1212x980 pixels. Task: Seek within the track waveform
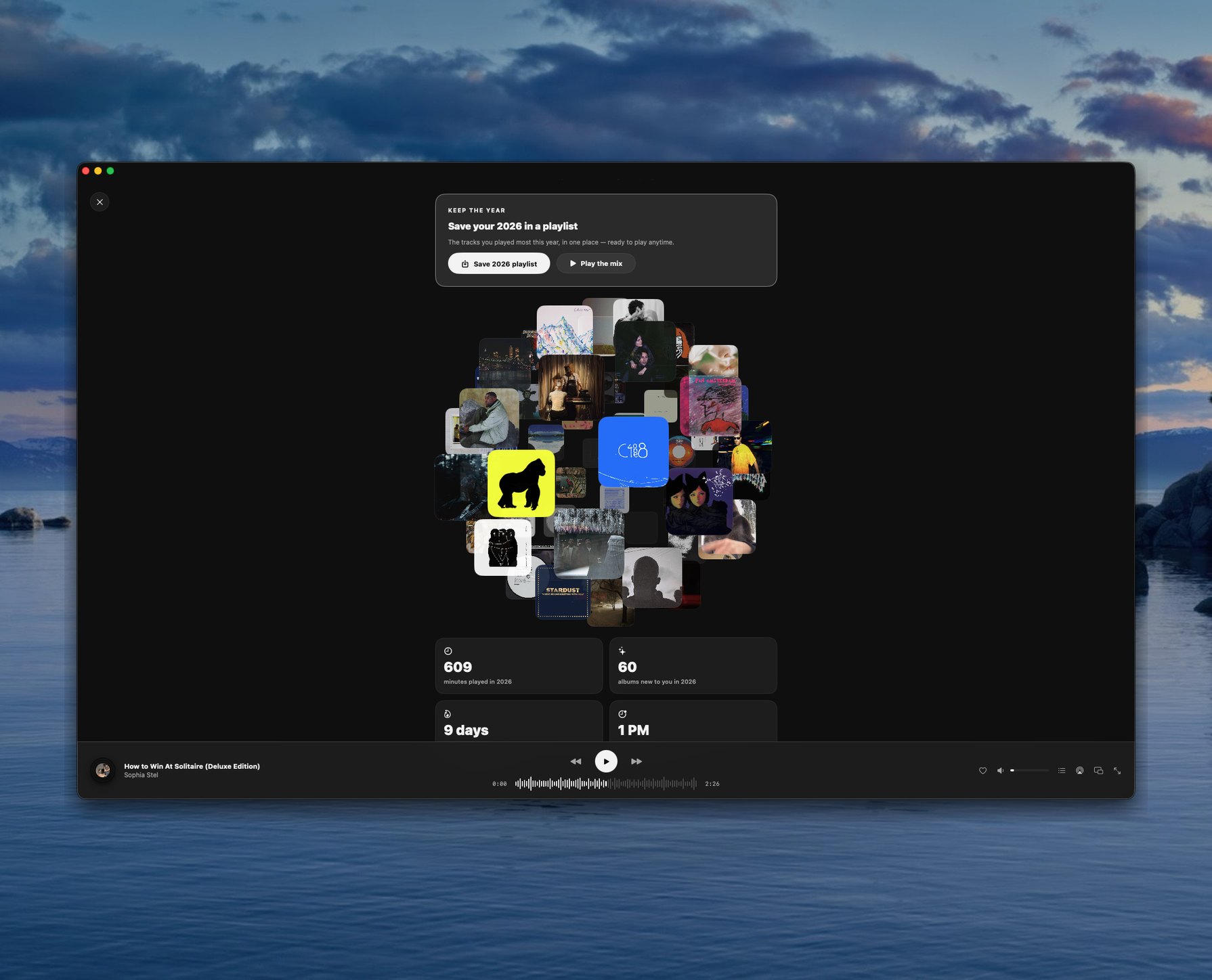[x=606, y=784]
